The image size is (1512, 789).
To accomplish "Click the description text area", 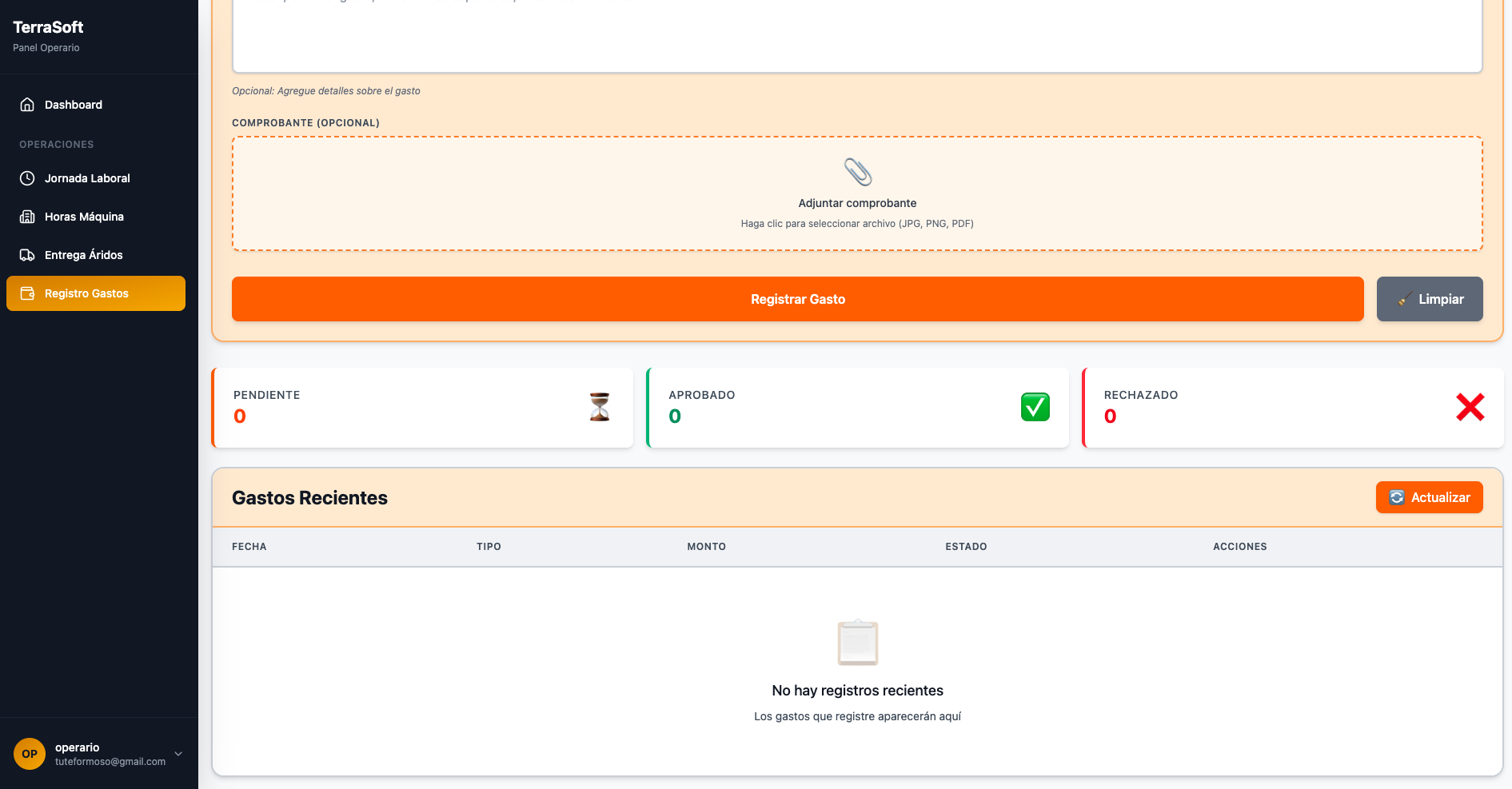I will [857, 36].
